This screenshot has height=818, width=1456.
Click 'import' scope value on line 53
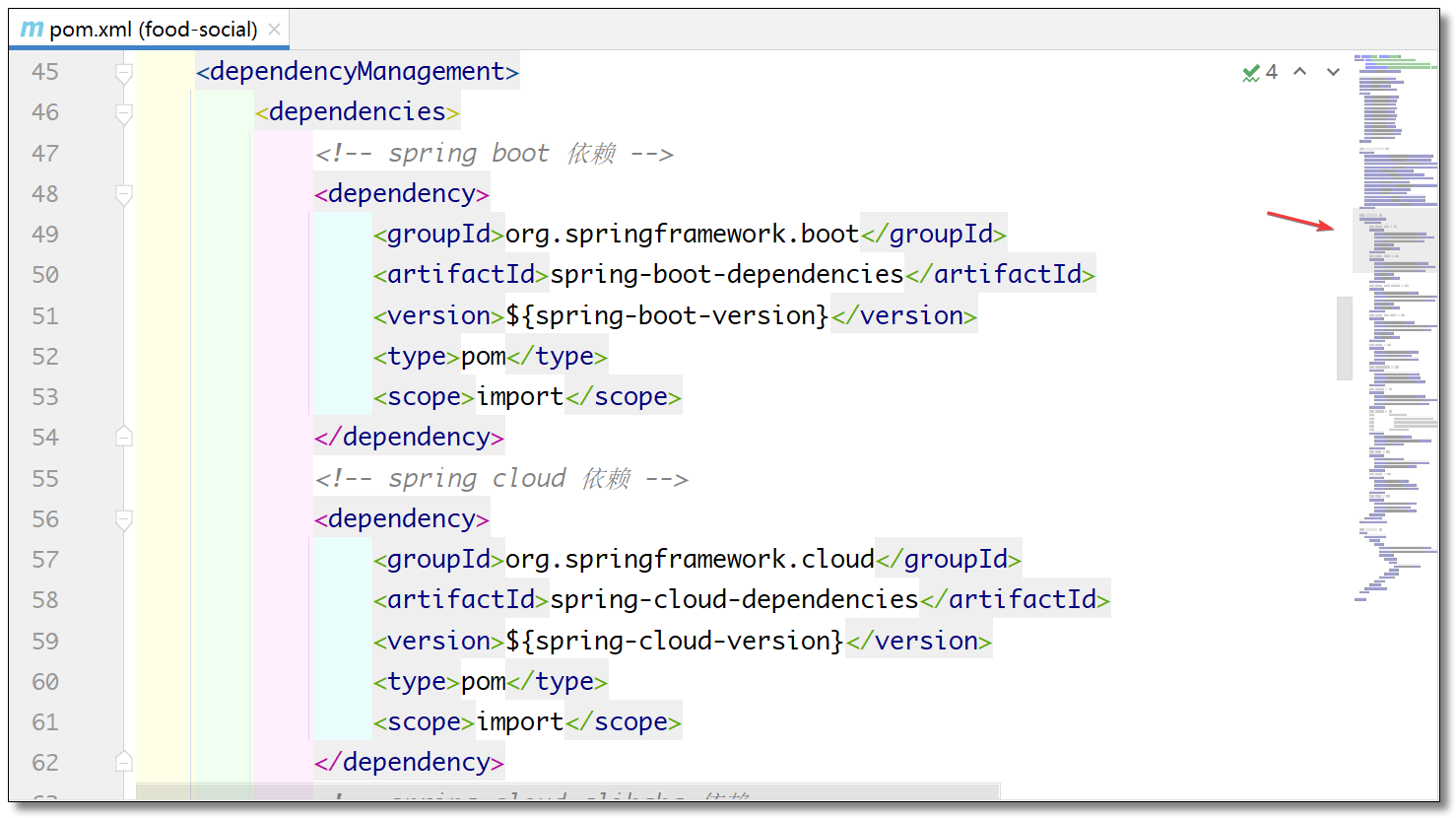519,397
